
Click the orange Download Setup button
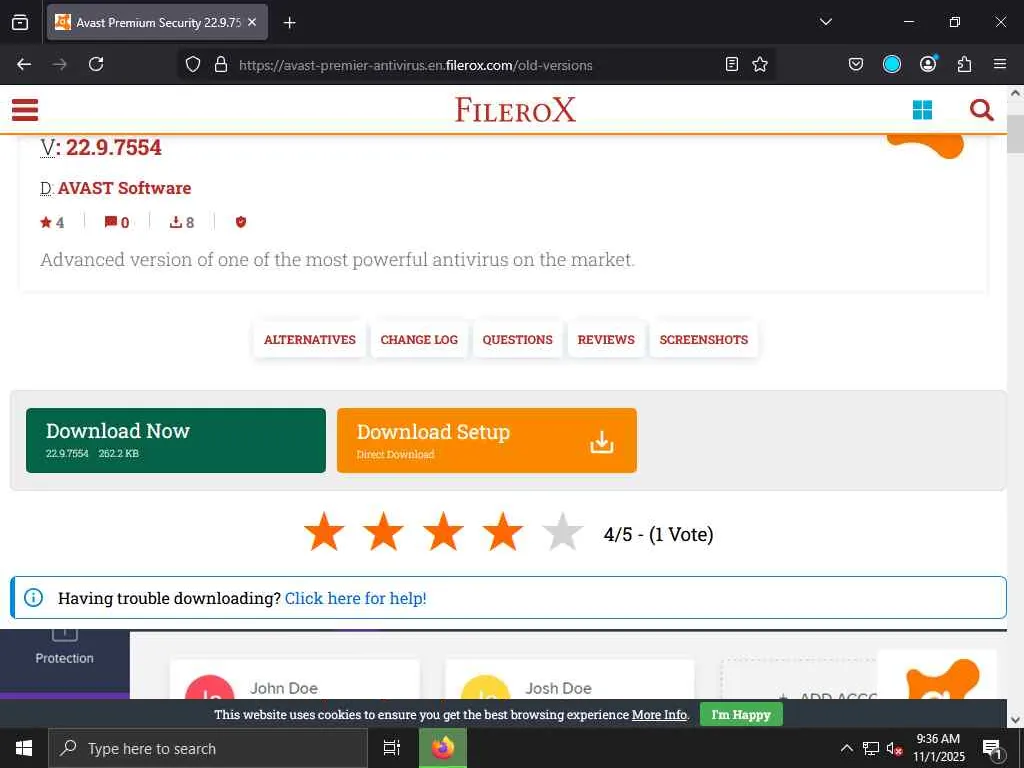pyautogui.click(x=487, y=440)
